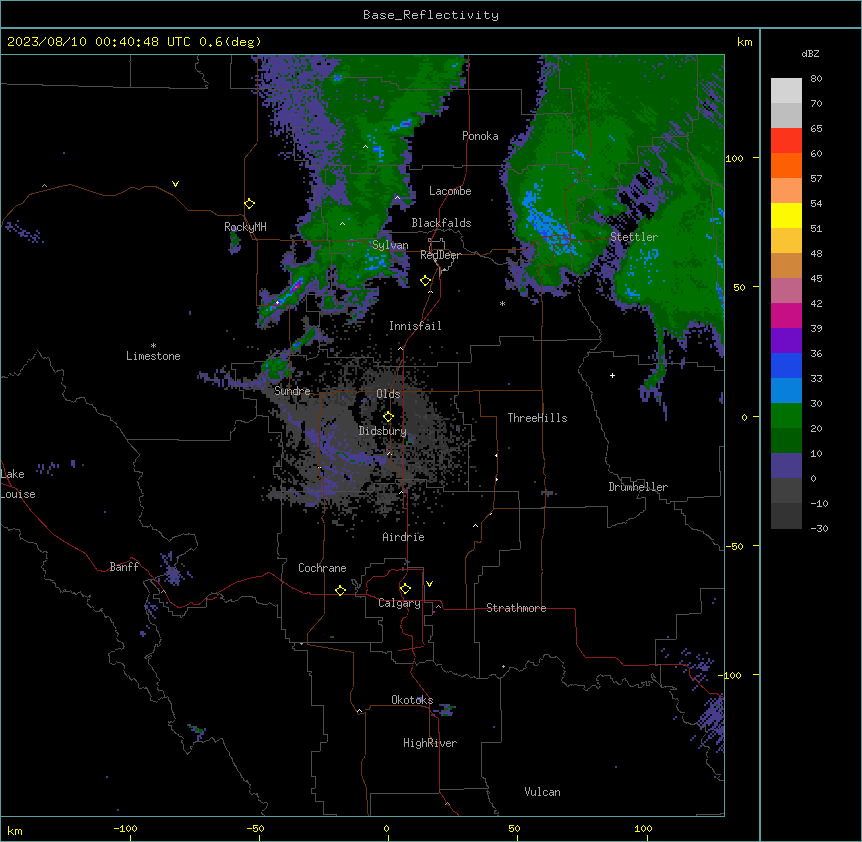The height and width of the screenshot is (842, 862).
Task: Click the -50 tick label on bottom axis
Action: (x=255, y=828)
